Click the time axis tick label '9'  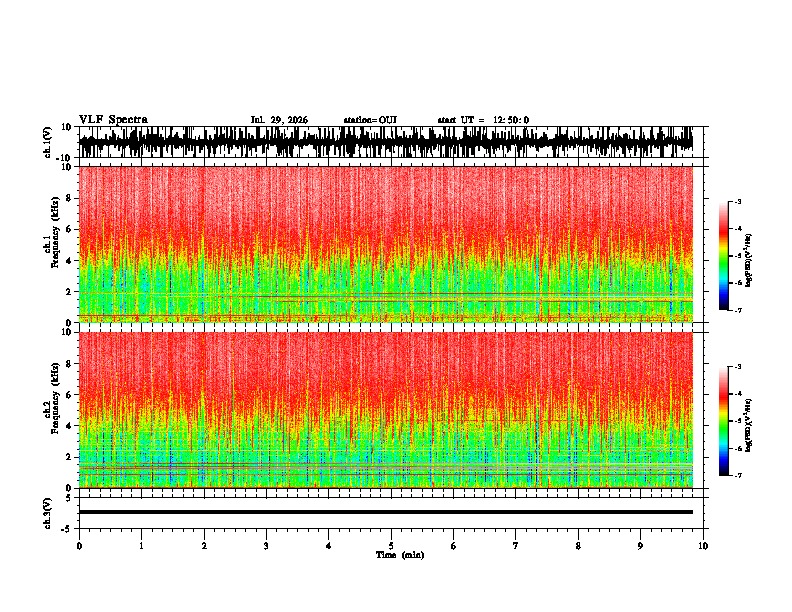[640, 546]
